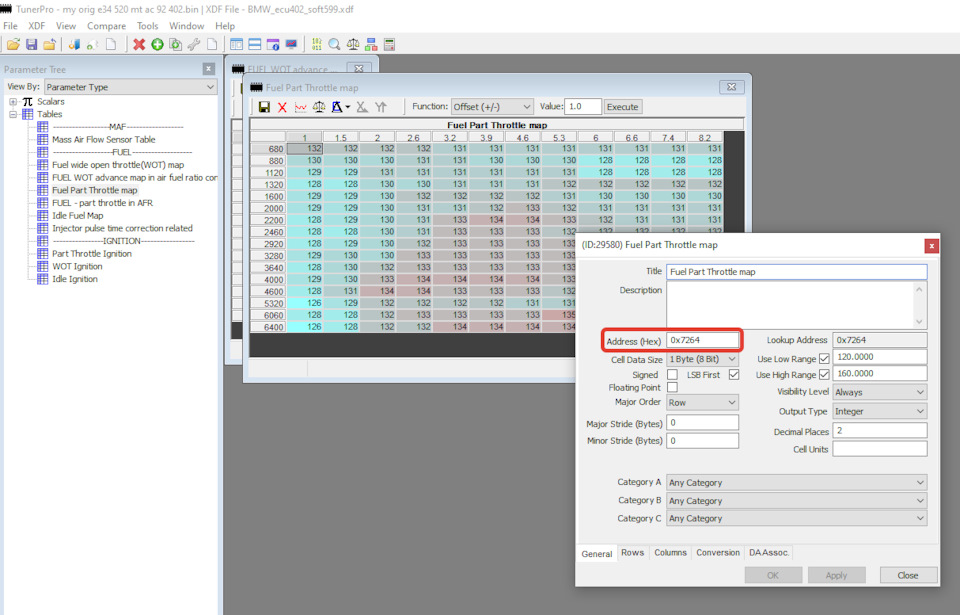Image resolution: width=960 pixels, height=615 pixels.
Task: Click the Decimal Places input field
Action: (x=880, y=431)
